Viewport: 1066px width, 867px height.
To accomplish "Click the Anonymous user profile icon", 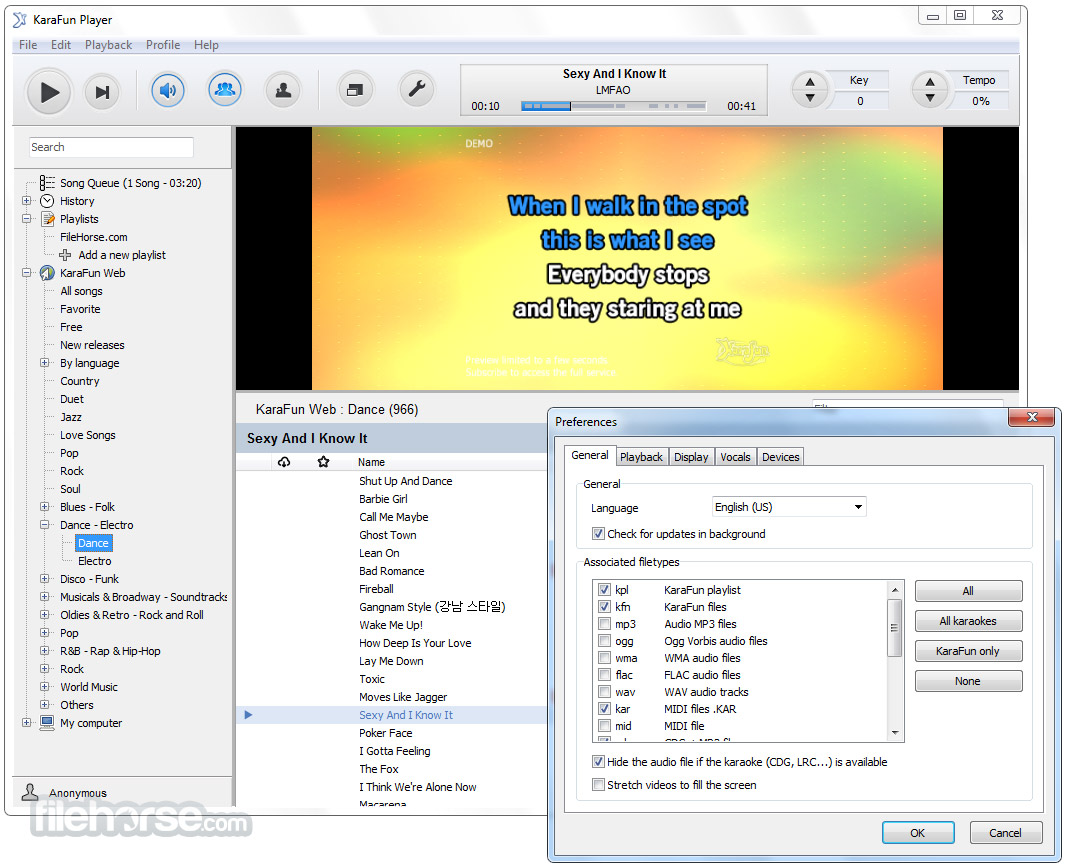I will coord(30,792).
